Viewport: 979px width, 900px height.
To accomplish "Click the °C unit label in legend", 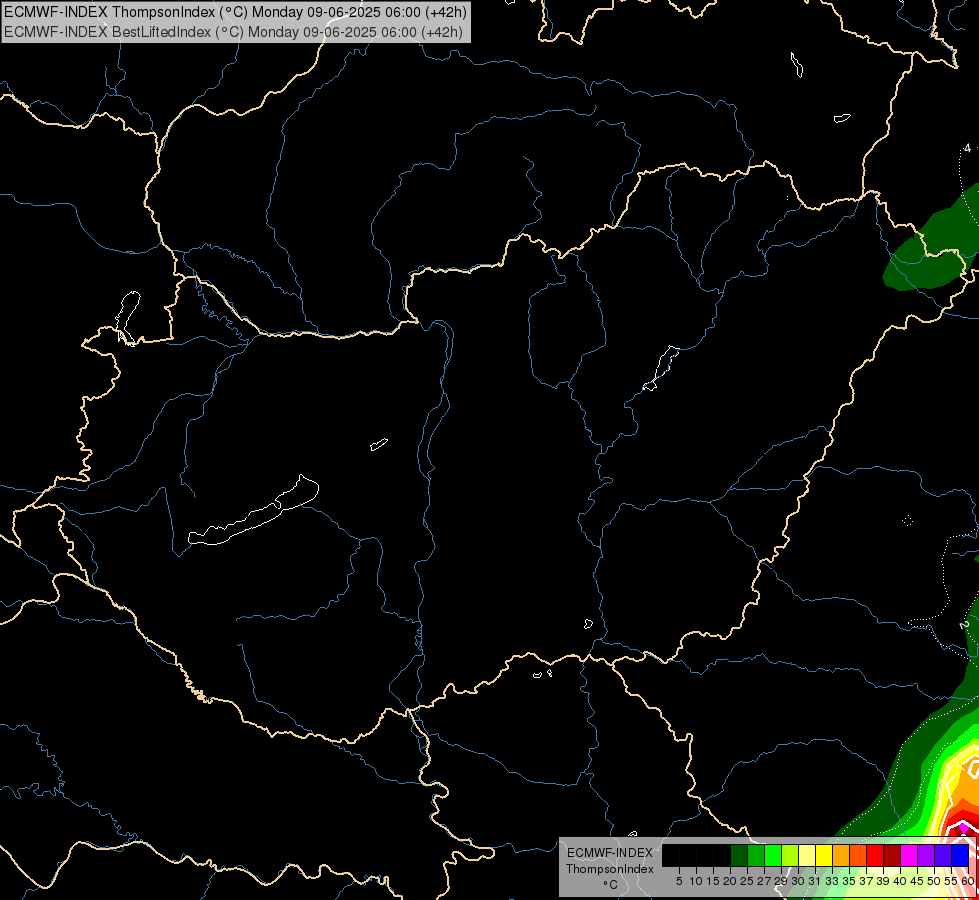I will click(610, 885).
